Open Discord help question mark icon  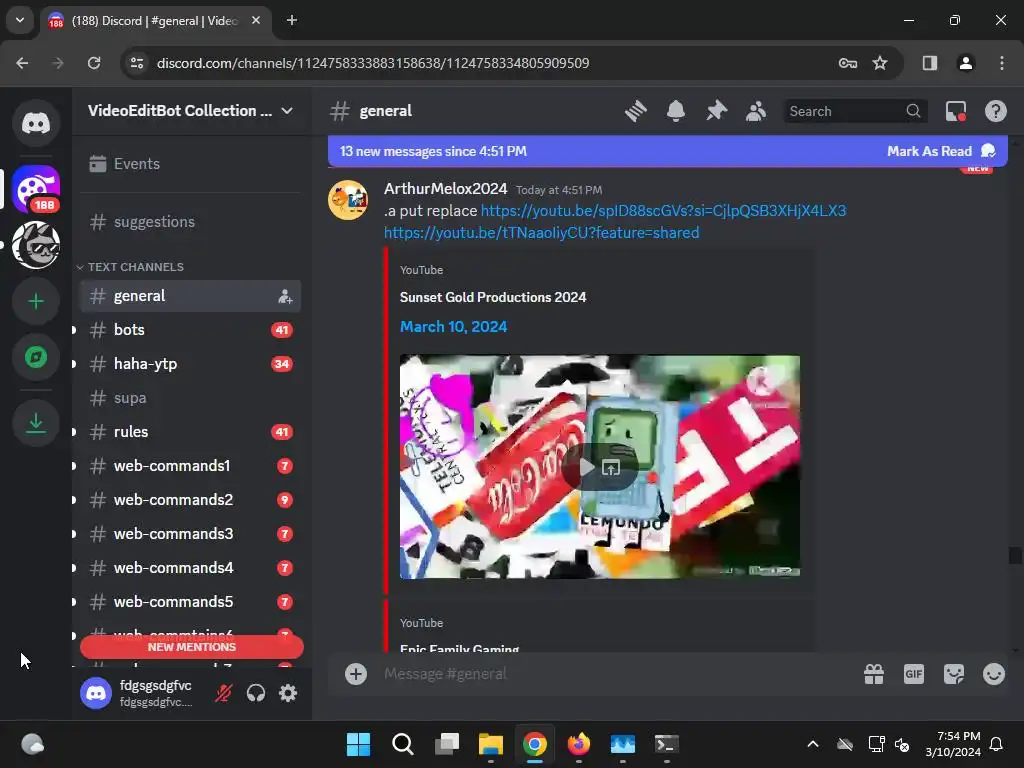pos(995,111)
